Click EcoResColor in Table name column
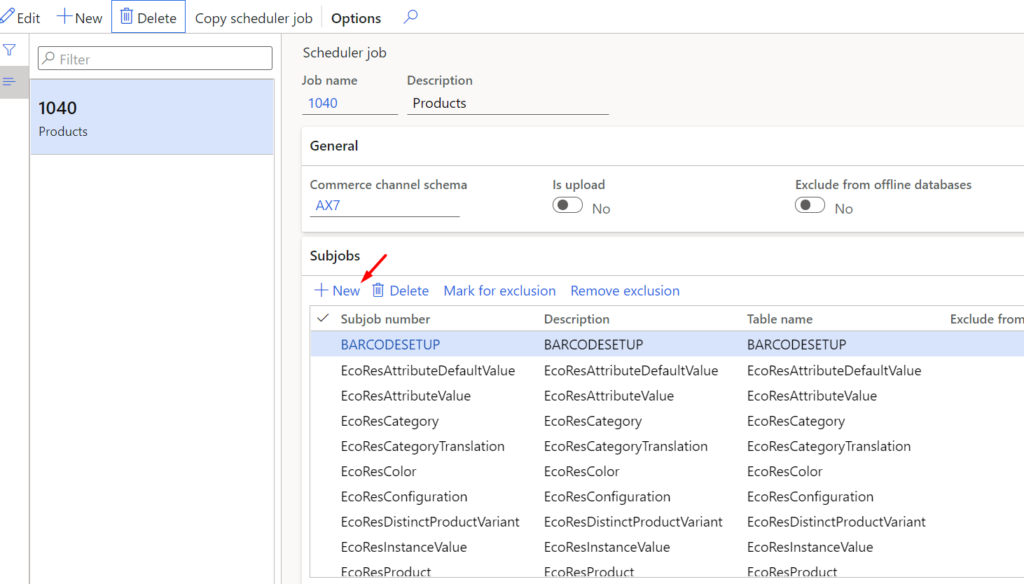The image size is (1024, 584). tap(785, 471)
